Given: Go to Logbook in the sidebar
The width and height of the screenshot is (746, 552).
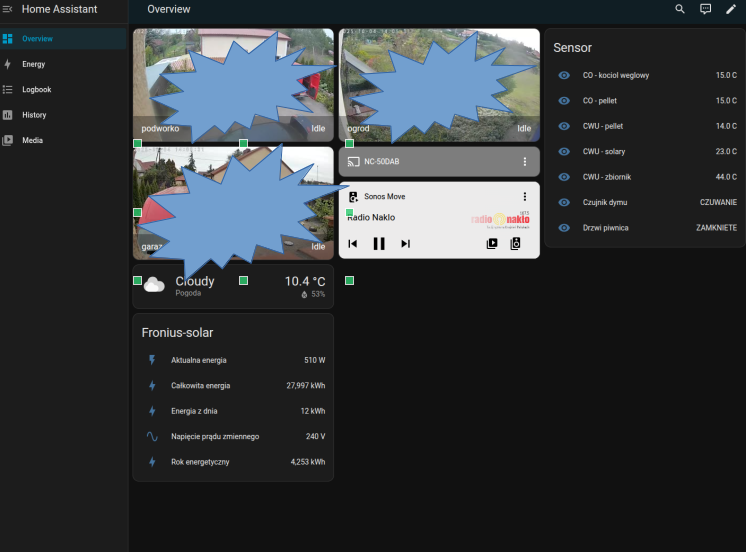Looking at the screenshot, I should pyautogui.click(x=37, y=90).
